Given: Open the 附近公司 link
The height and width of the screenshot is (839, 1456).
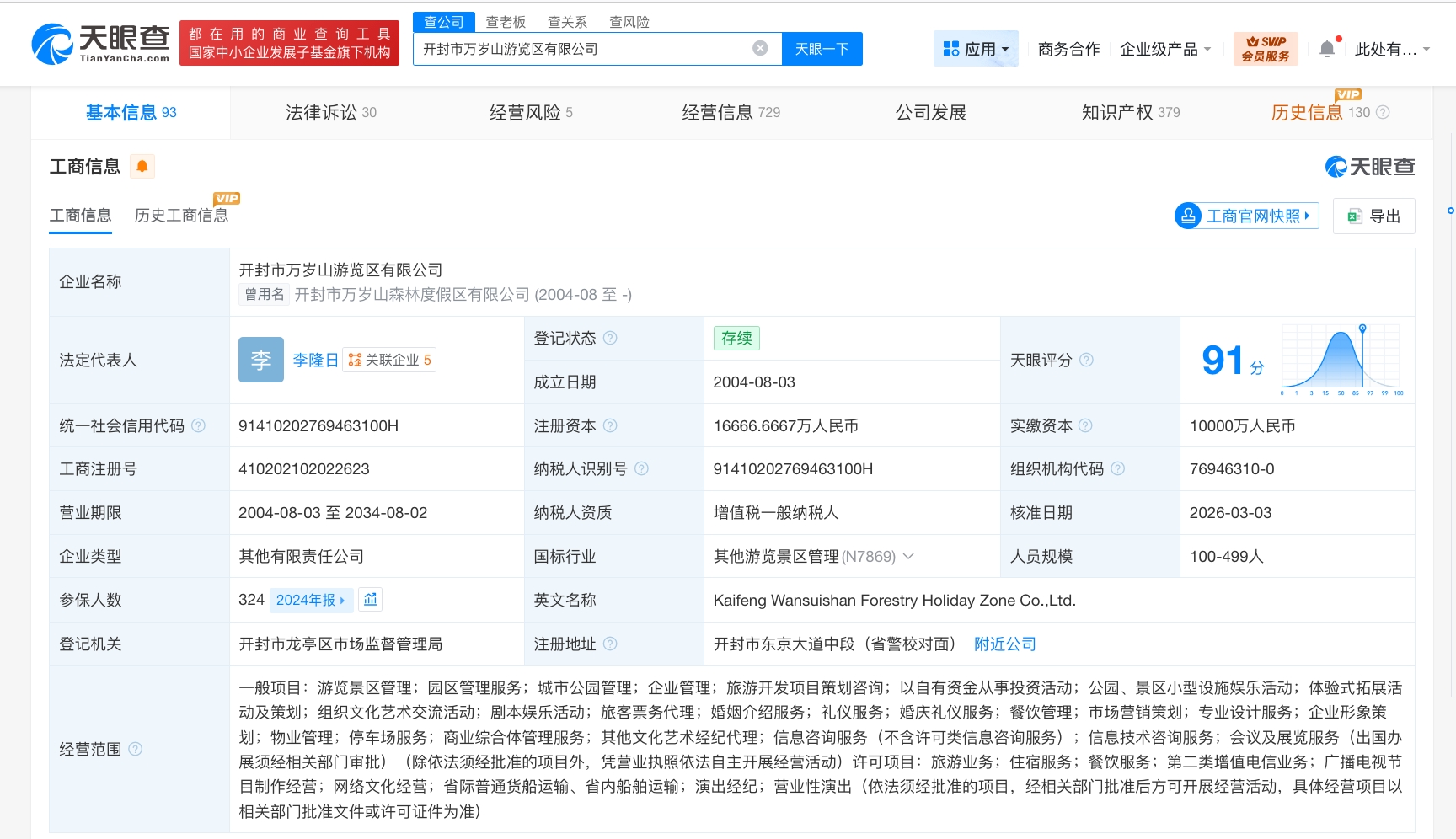Looking at the screenshot, I should pyautogui.click(x=1004, y=644).
